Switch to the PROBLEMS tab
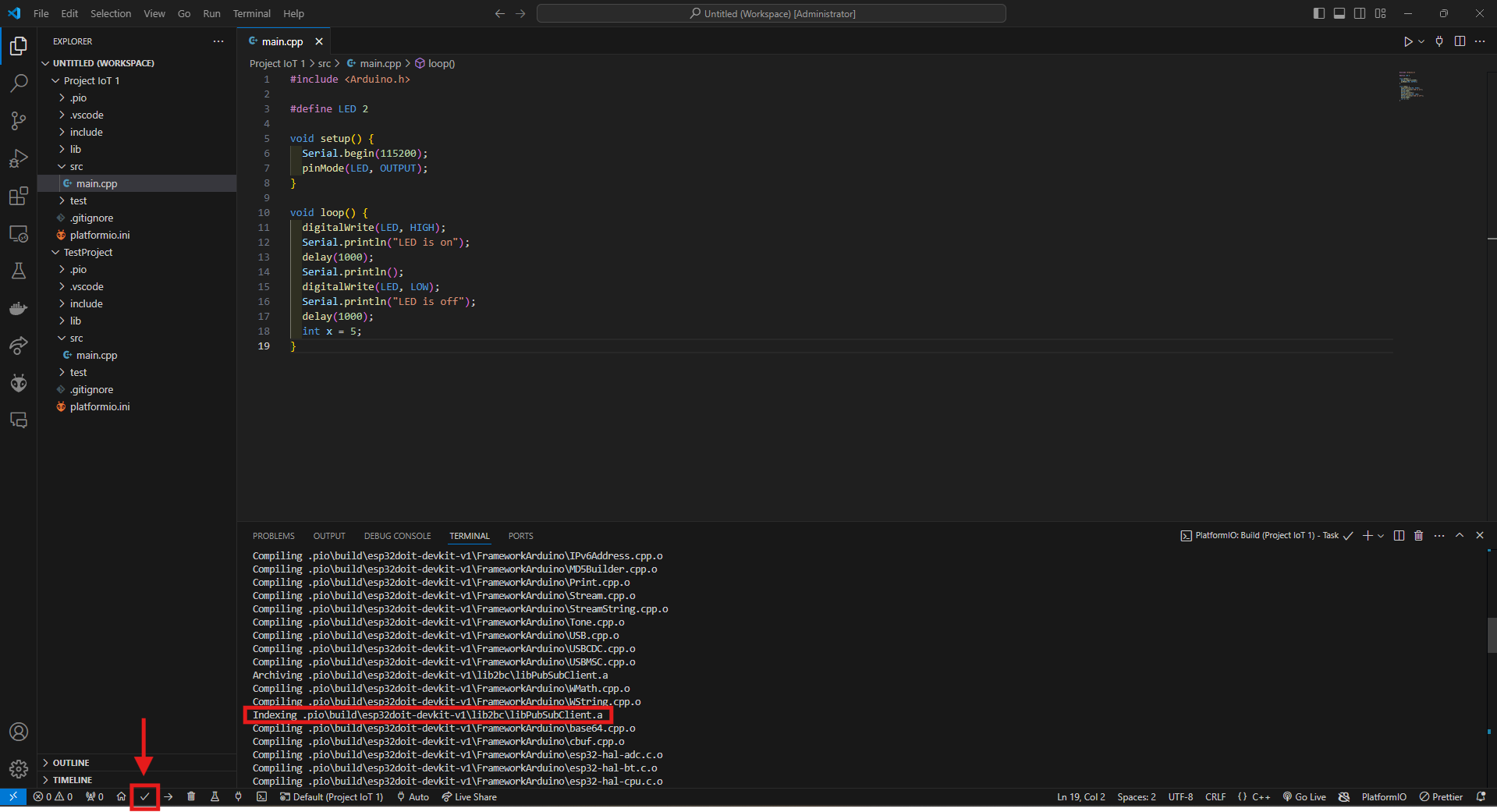 [x=273, y=536]
